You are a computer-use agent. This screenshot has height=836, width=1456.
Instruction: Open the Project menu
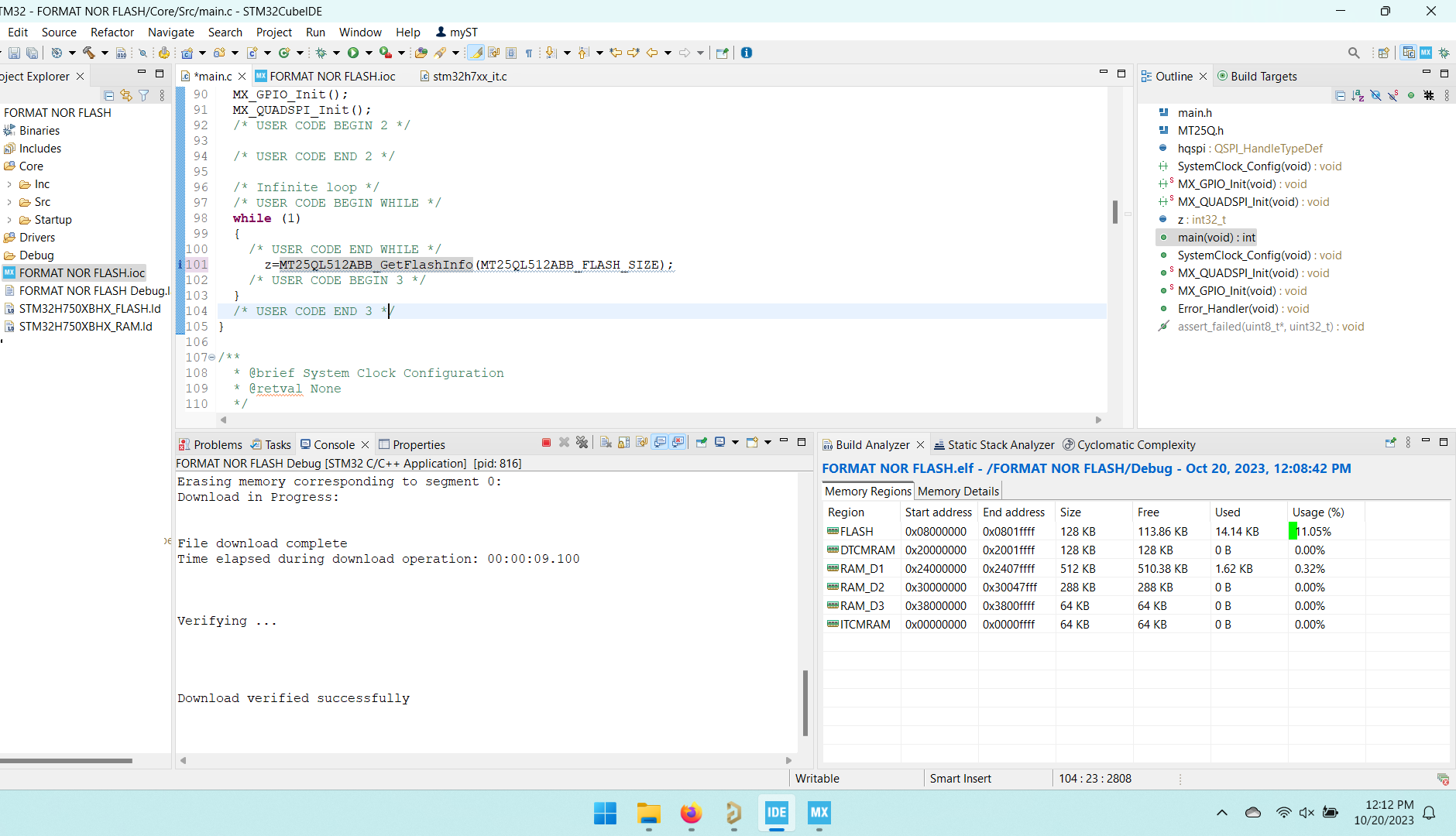pos(273,32)
